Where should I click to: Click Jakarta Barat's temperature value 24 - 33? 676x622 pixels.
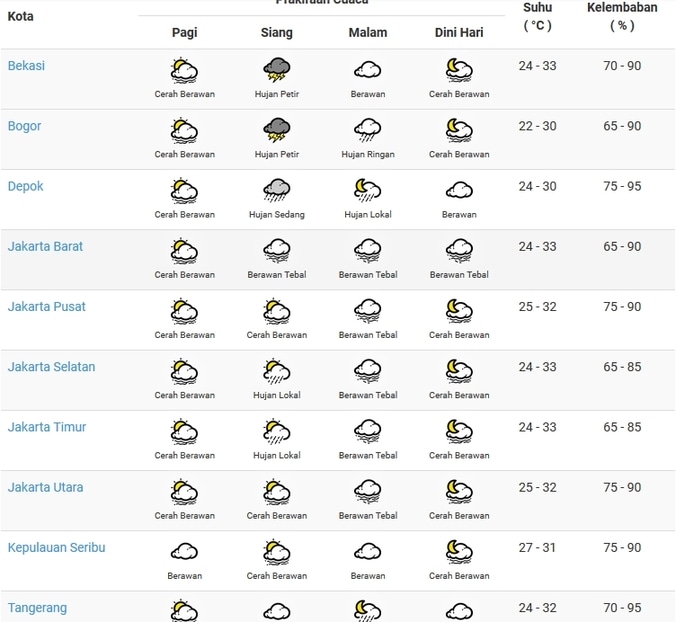click(x=538, y=247)
